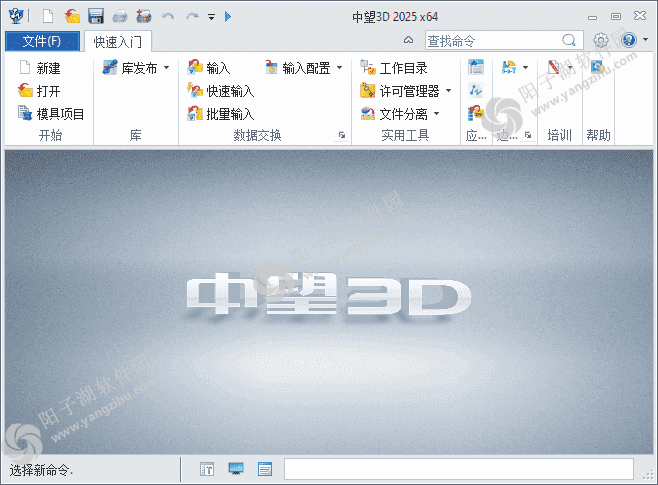Click 新建 to create a new file

(x=40, y=68)
